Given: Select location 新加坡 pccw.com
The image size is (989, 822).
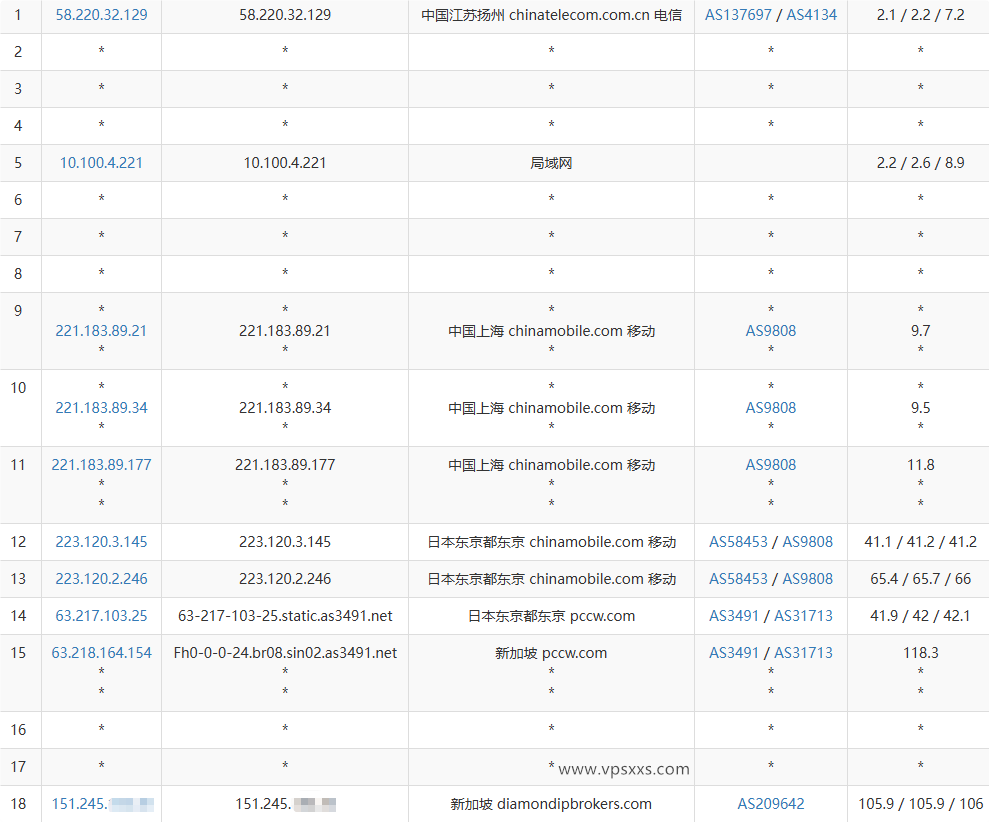Looking at the screenshot, I should point(551,653).
